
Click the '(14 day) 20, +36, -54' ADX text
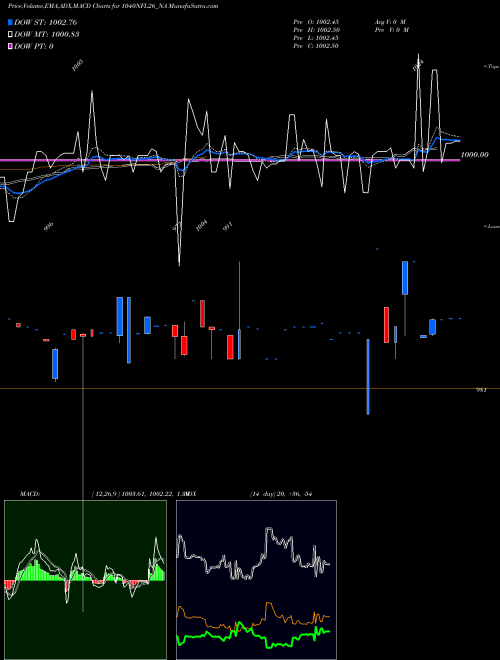tap(281, 494)
